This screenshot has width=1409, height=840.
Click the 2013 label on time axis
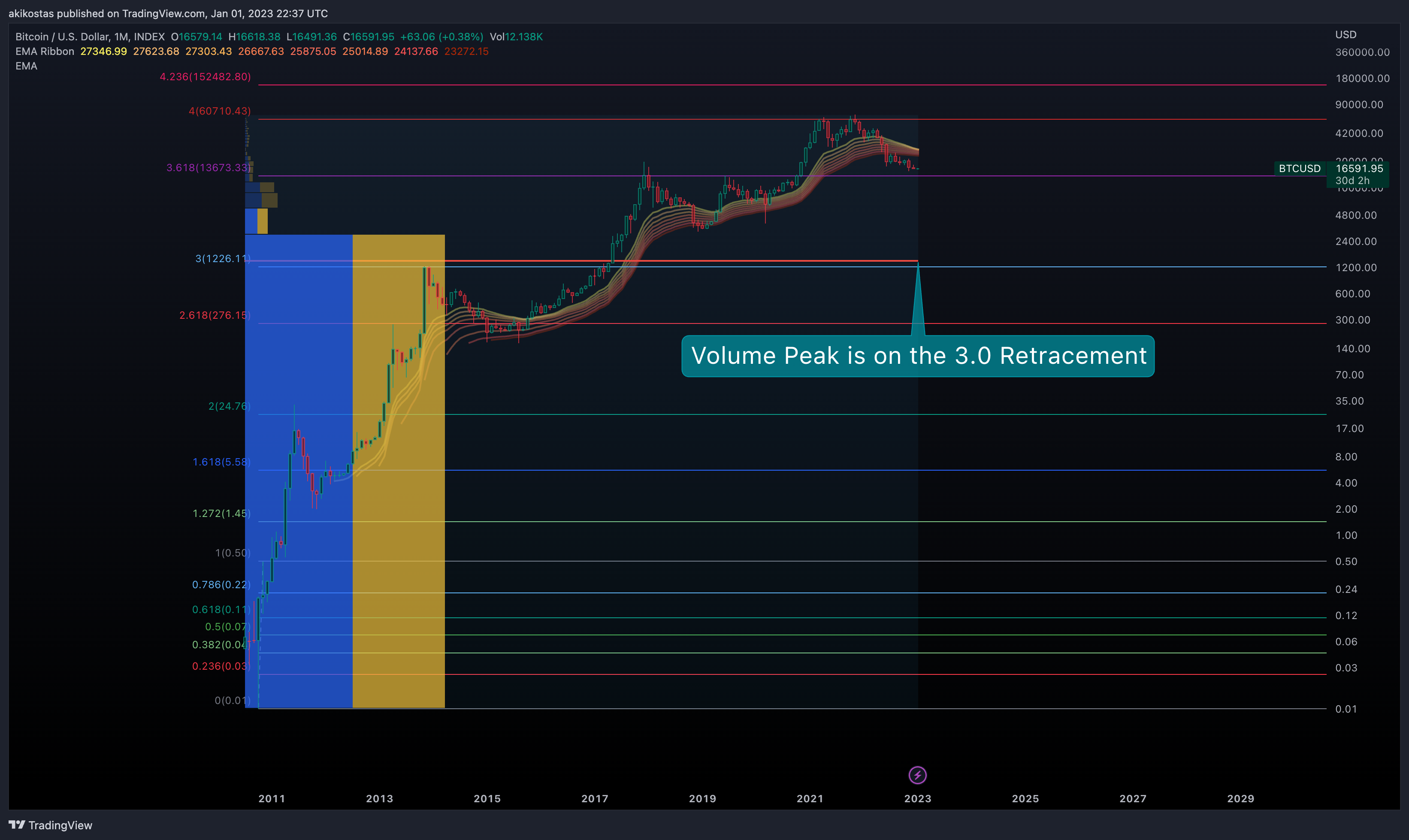379,799
